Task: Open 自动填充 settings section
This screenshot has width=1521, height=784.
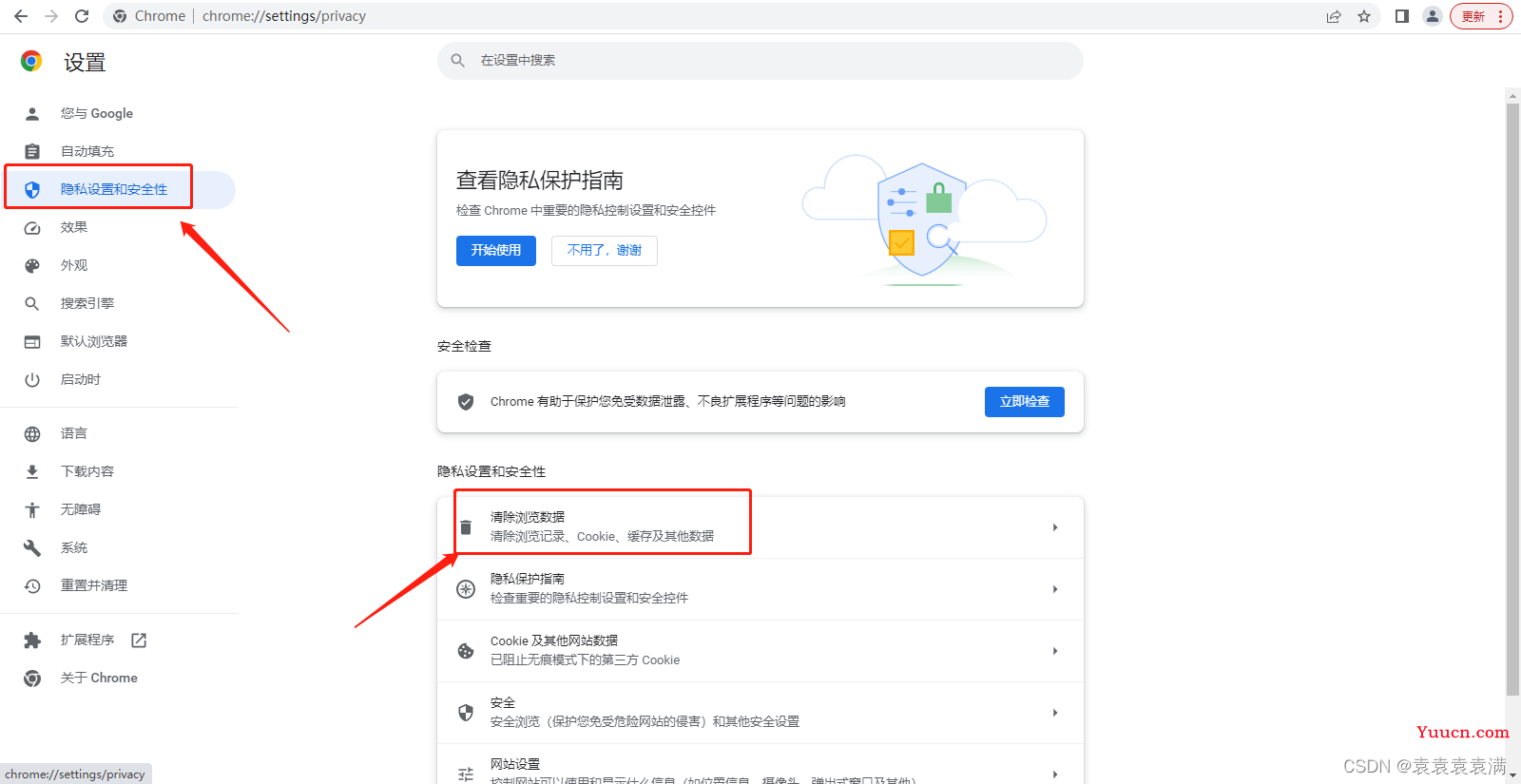Action: tap(118, 151)
